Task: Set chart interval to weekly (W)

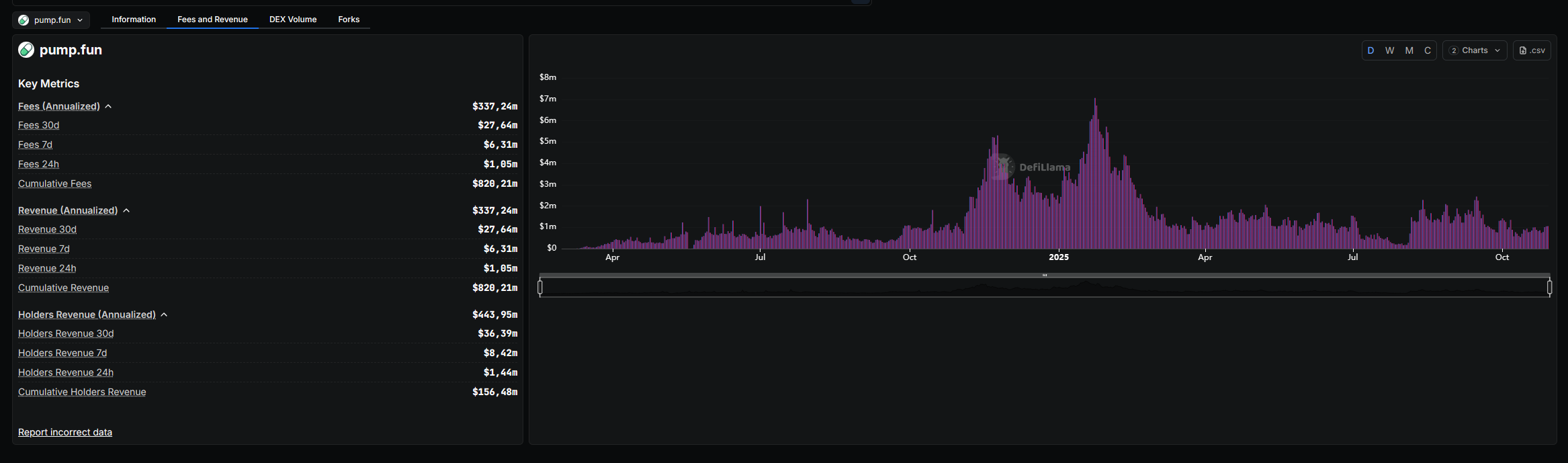Action: point(1390,50)
